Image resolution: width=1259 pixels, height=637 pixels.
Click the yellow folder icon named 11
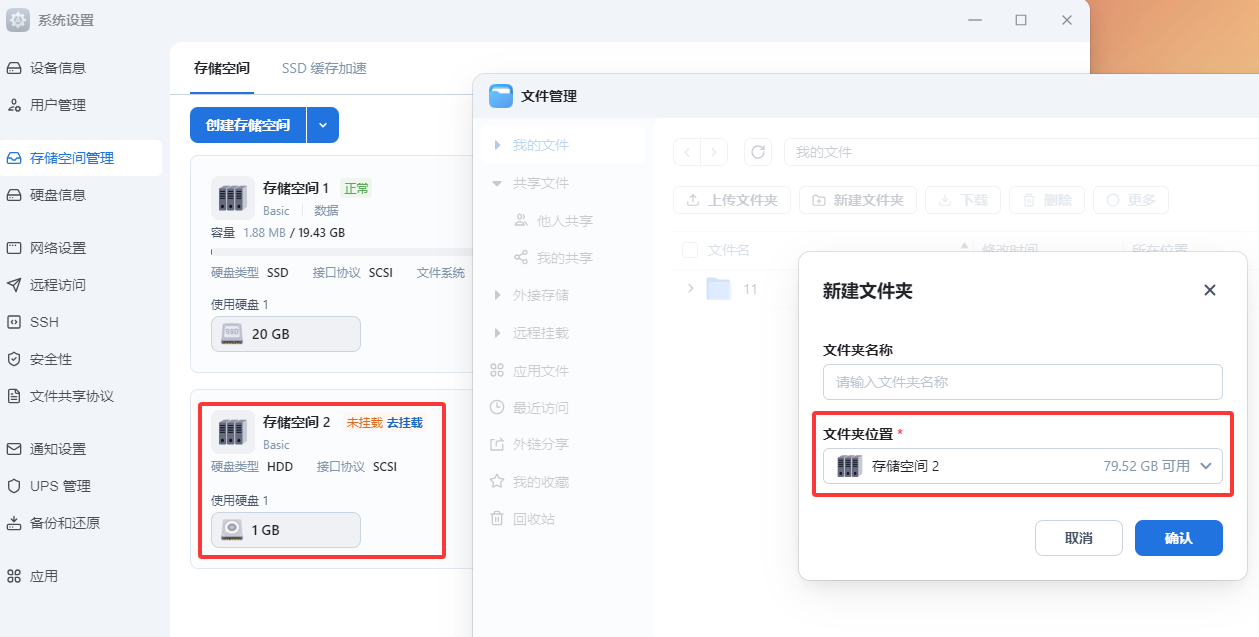click(x=718, y=289)
